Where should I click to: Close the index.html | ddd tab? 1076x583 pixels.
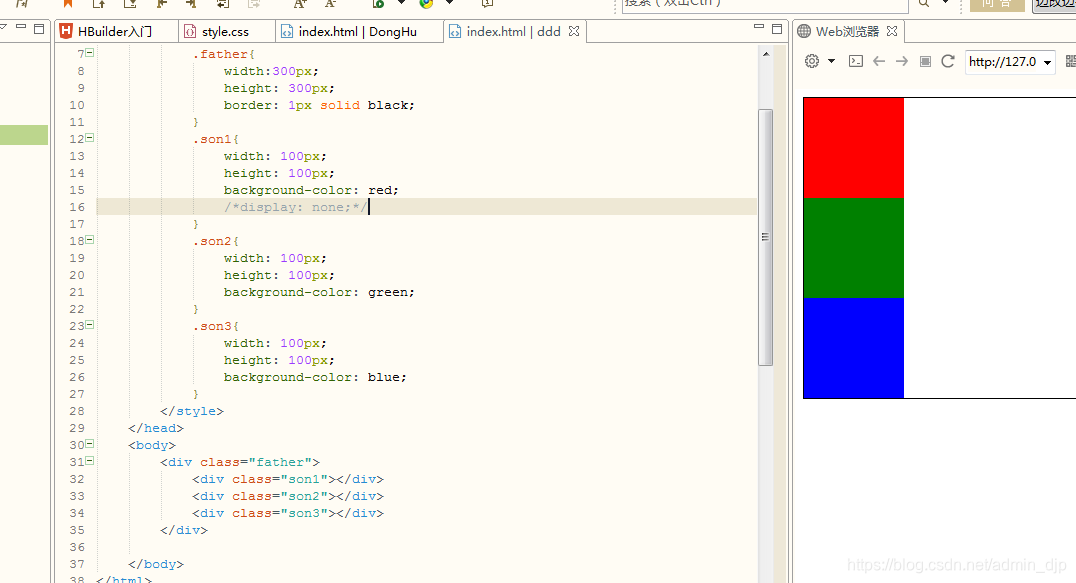pos(574,31)
